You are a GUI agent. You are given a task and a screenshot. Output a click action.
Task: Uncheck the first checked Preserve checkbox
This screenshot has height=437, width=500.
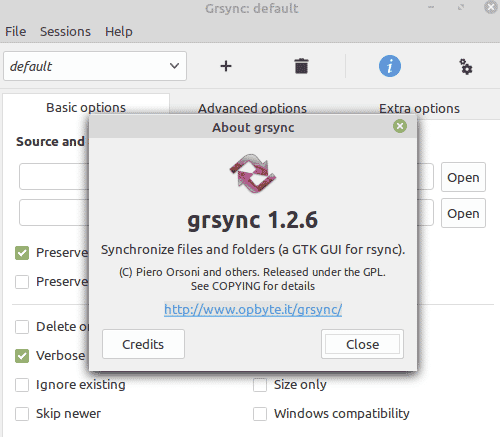click(x=22, y=253)
